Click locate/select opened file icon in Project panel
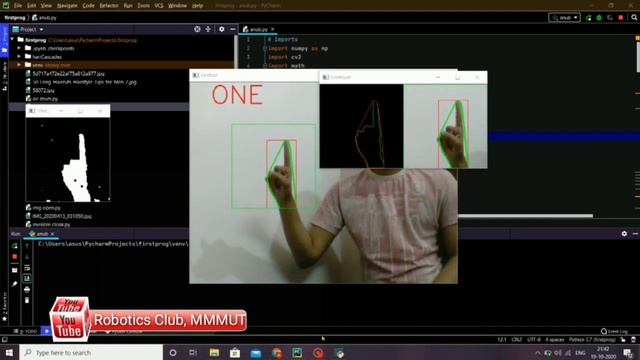The height and width of the screenshot is (360, 640). [x=197, y=29]
